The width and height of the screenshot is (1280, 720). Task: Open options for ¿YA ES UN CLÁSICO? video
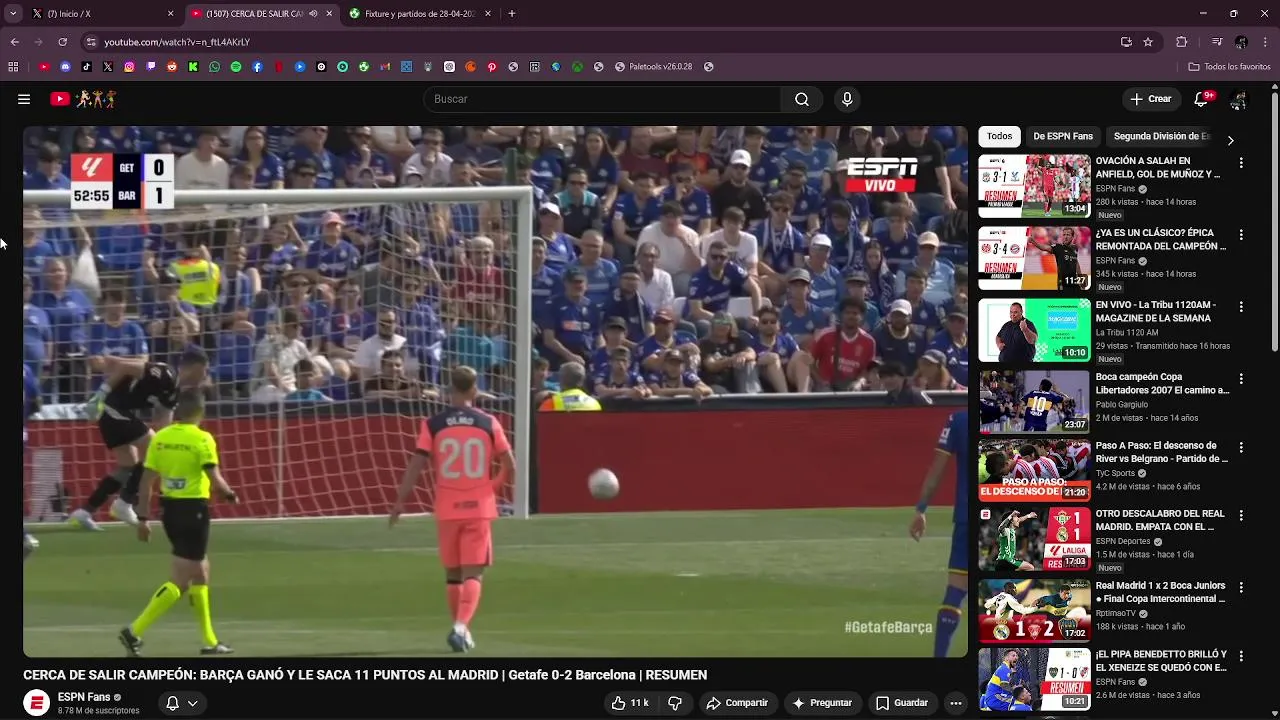[1241, 234]
